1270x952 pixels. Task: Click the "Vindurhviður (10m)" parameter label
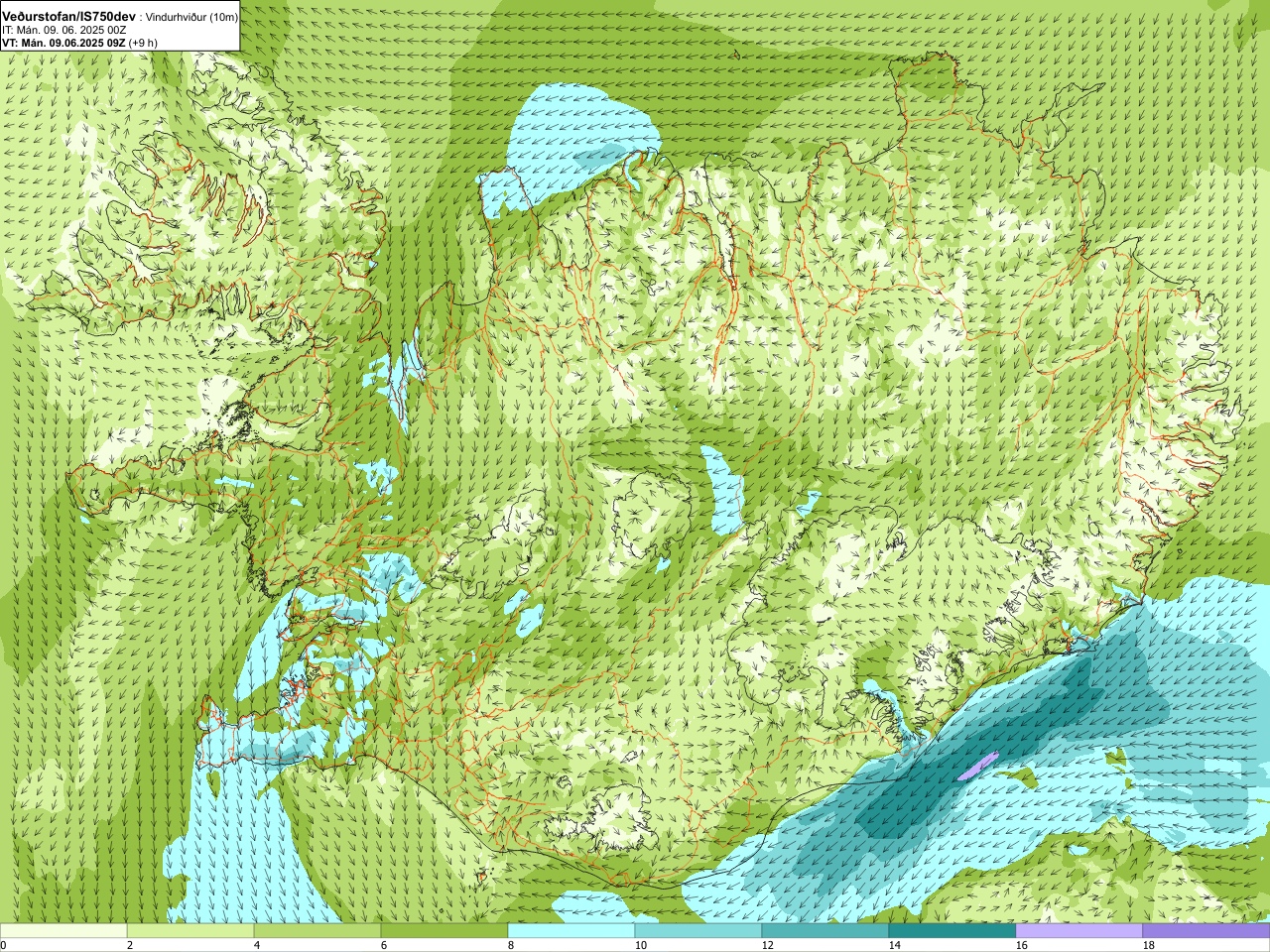pos(192,18)
